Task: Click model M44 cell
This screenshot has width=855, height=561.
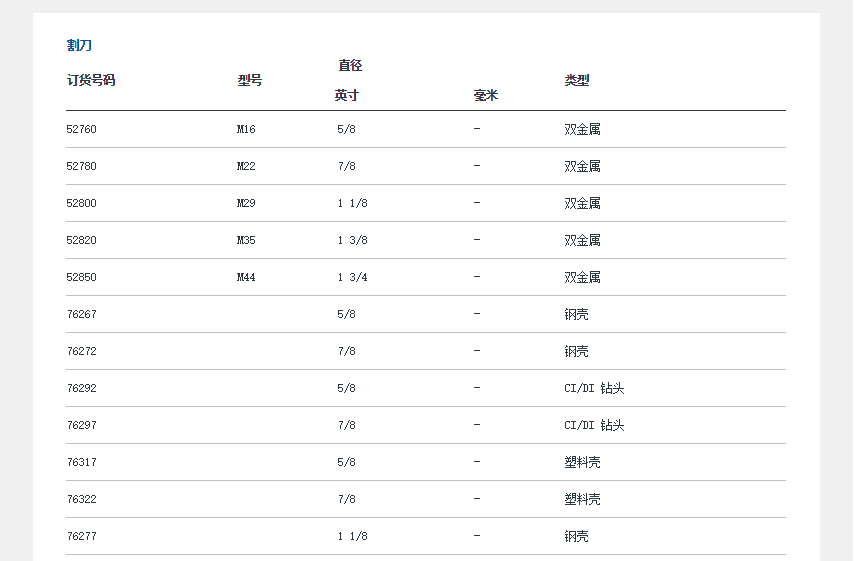Action: pos(246,278)
